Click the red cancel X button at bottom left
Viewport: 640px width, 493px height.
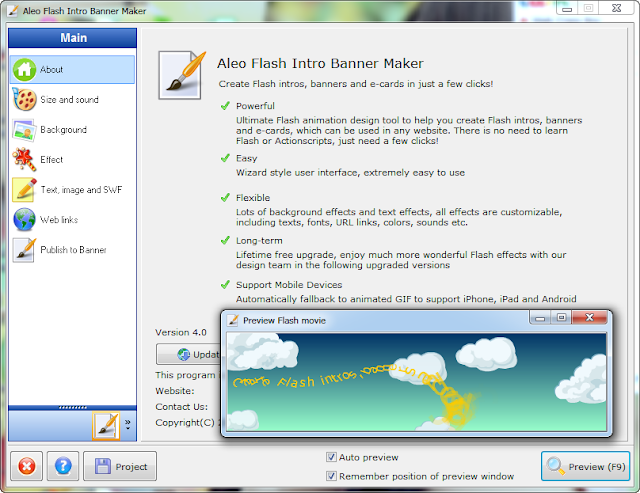(27, 466)
